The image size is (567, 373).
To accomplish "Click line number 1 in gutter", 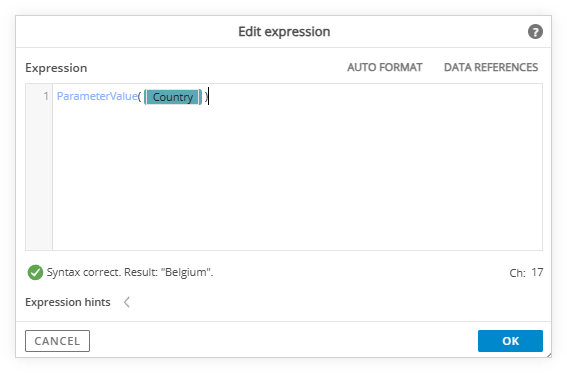I will [46, 96].
